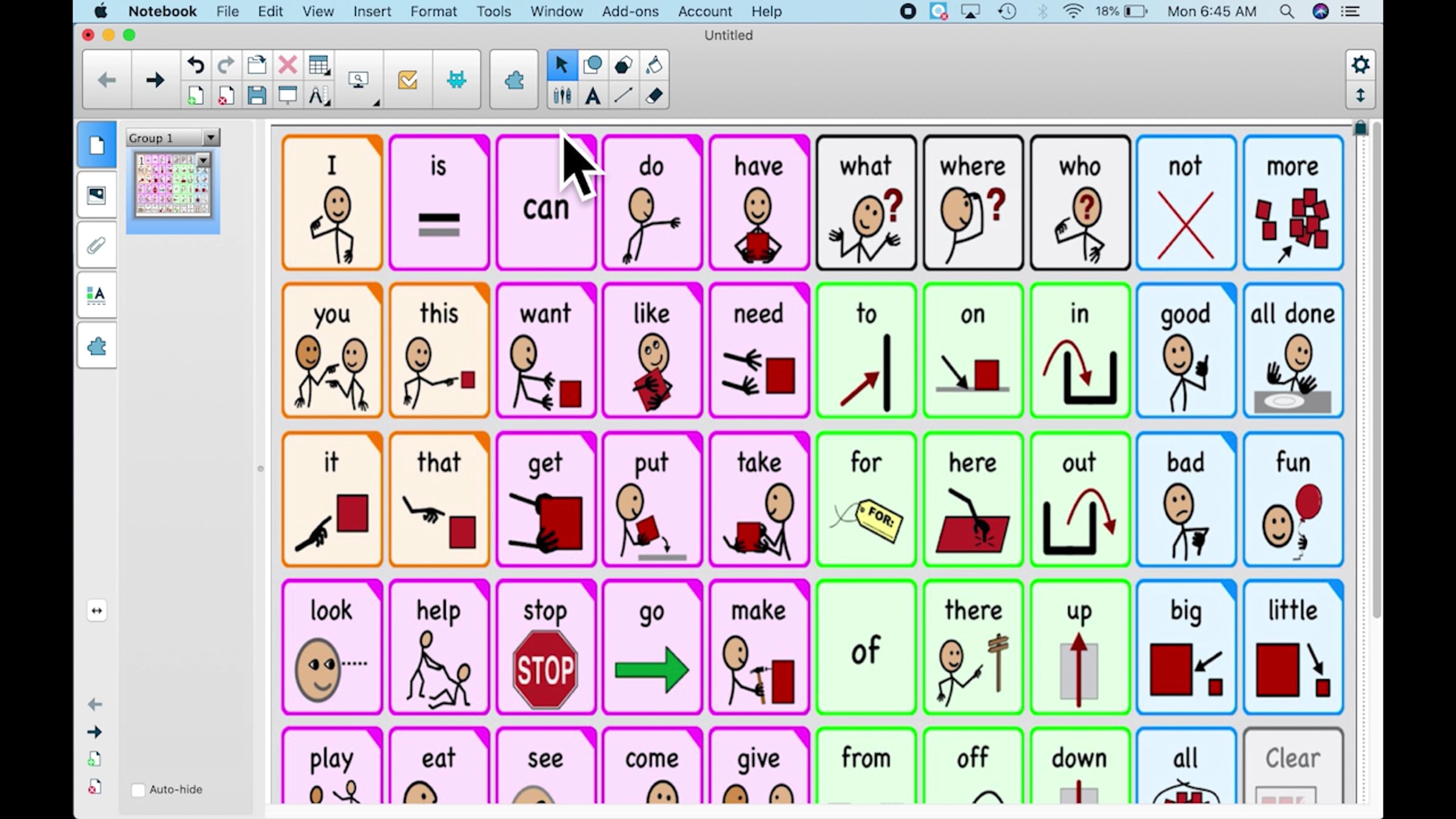Click the pink X Delete icon
Screen dimensions: 1456x819
[x=288, y=64]
